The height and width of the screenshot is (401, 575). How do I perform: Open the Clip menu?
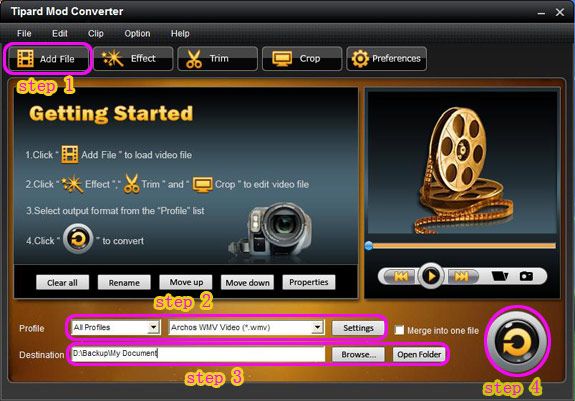[x=96, y=33]
